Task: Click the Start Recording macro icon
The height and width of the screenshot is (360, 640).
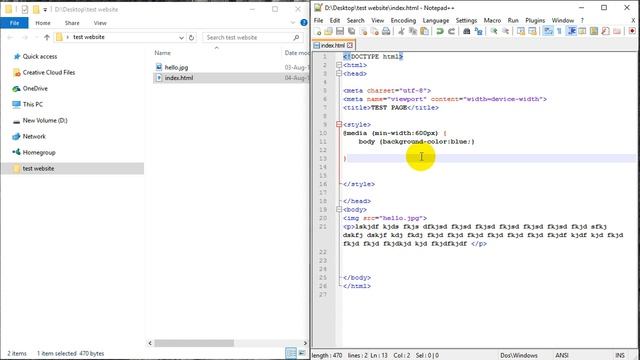Action: (x=632, y=31)
